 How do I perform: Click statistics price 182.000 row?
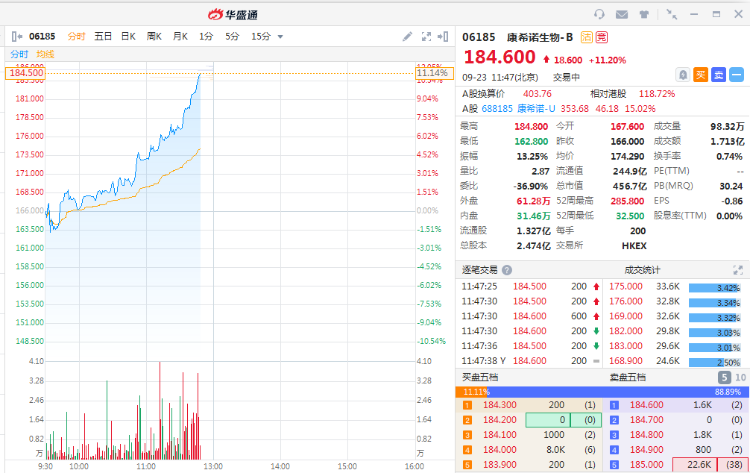(x=674, y=331)
